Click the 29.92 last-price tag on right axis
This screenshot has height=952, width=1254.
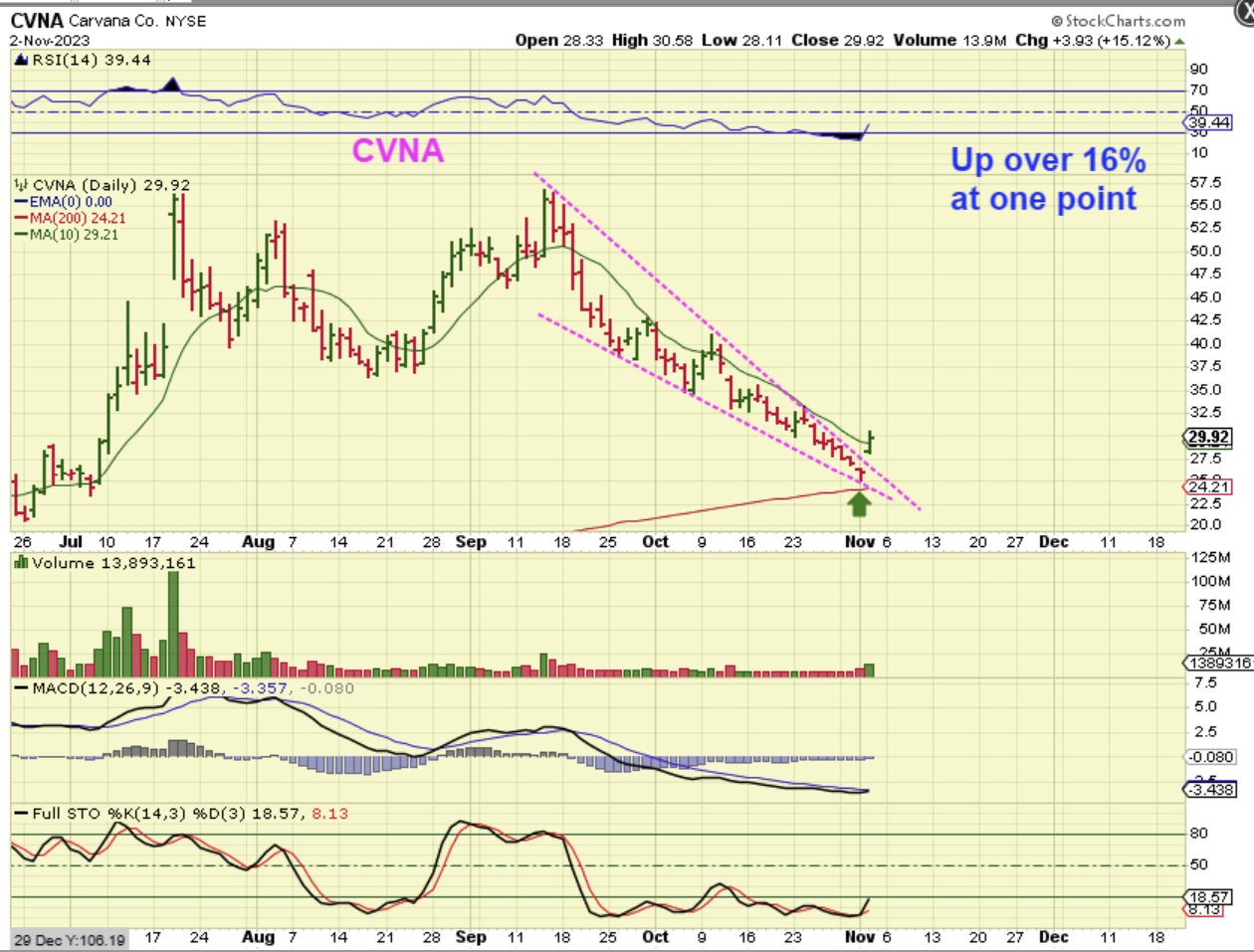1209,437
